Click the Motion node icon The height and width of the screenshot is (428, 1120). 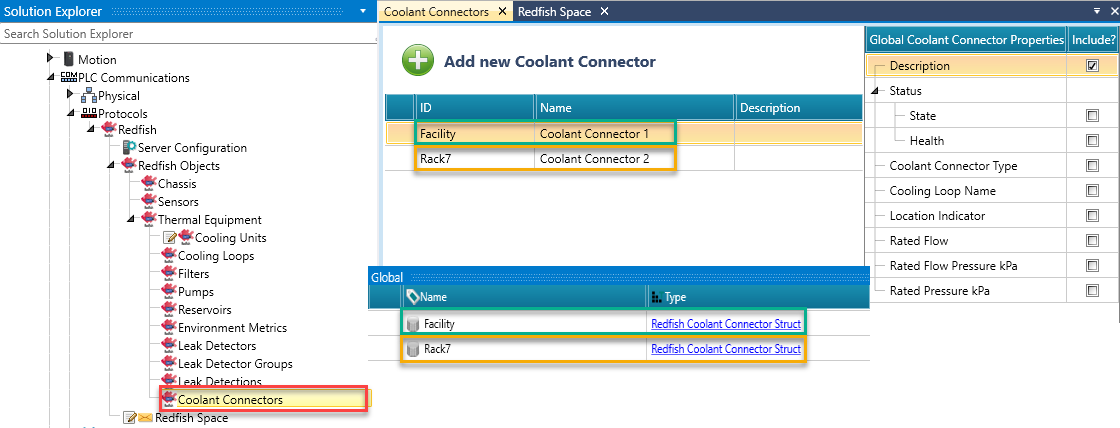tap(69, 60)
